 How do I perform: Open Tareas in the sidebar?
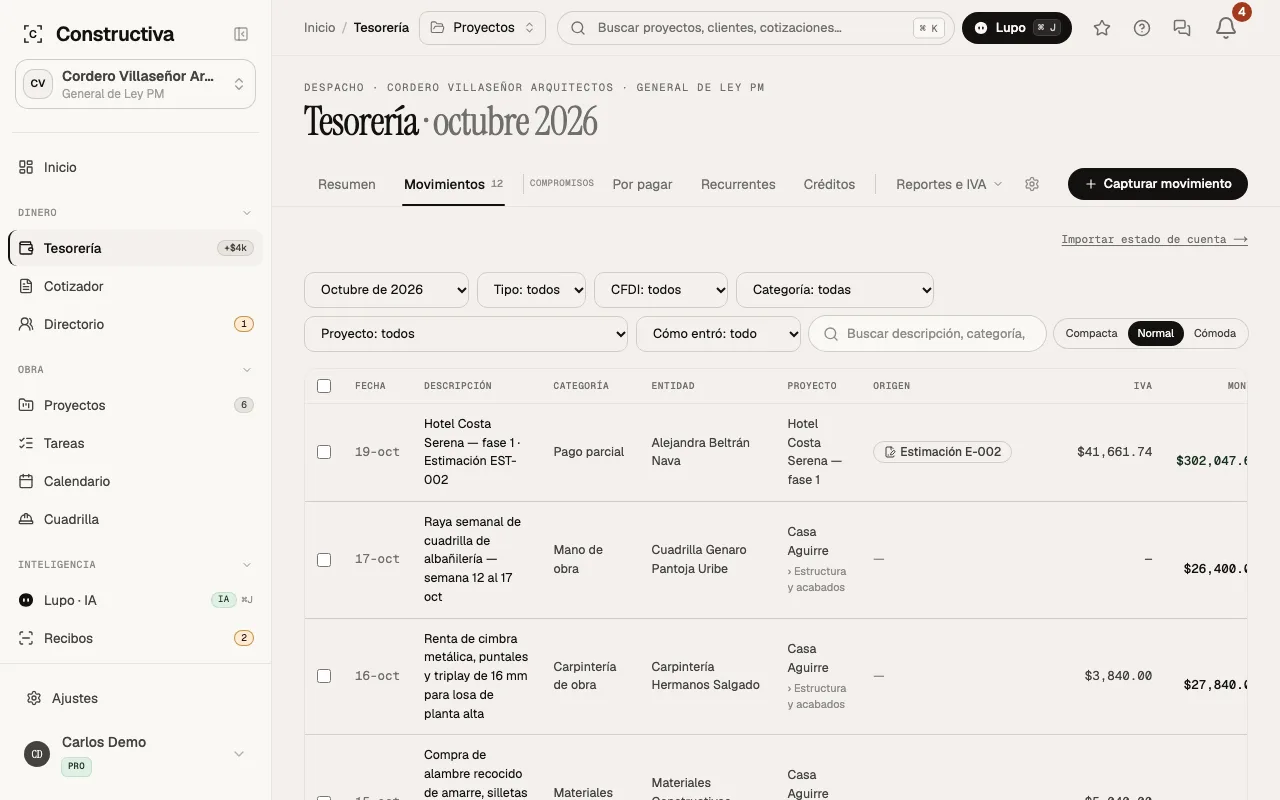pyautogui.click(x=135, y=443)
